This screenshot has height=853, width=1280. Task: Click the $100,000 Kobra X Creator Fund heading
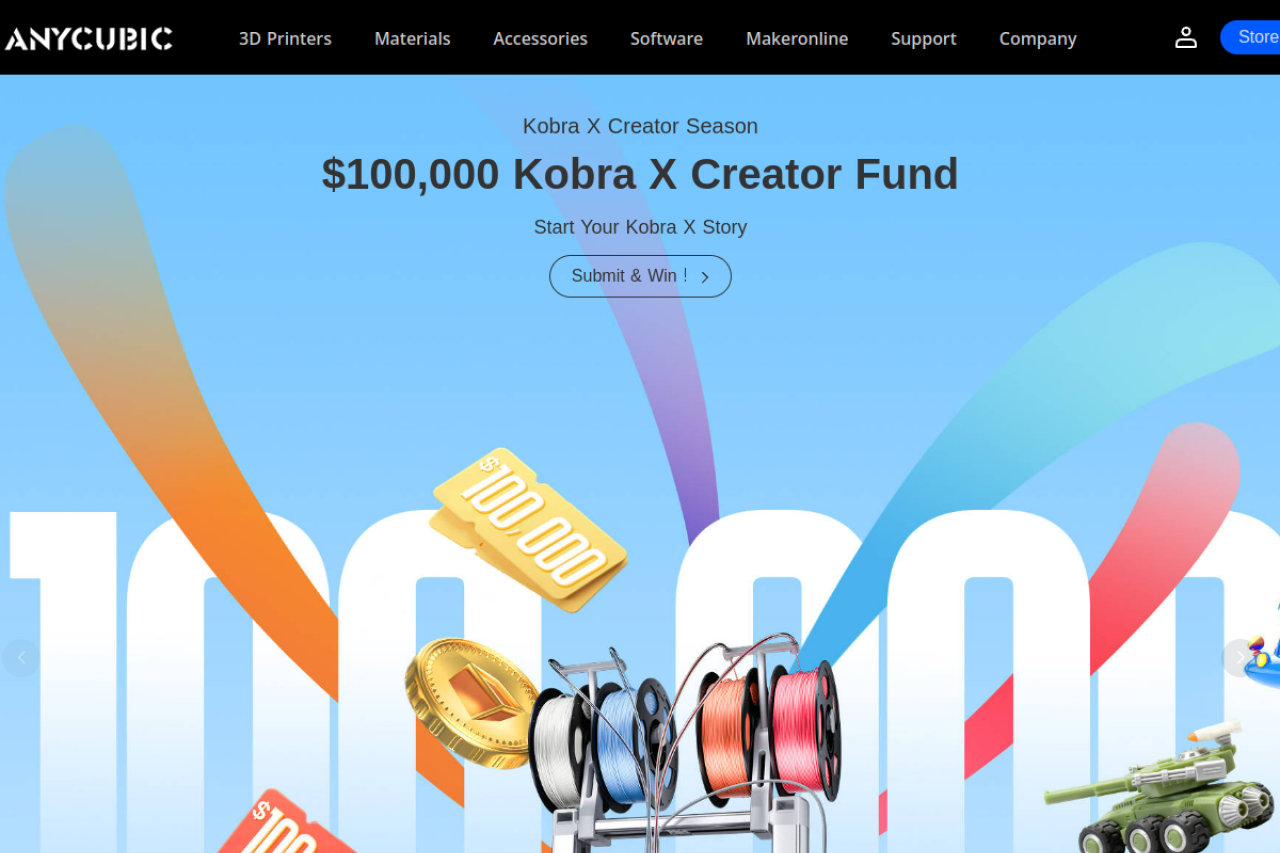(640, 174)
